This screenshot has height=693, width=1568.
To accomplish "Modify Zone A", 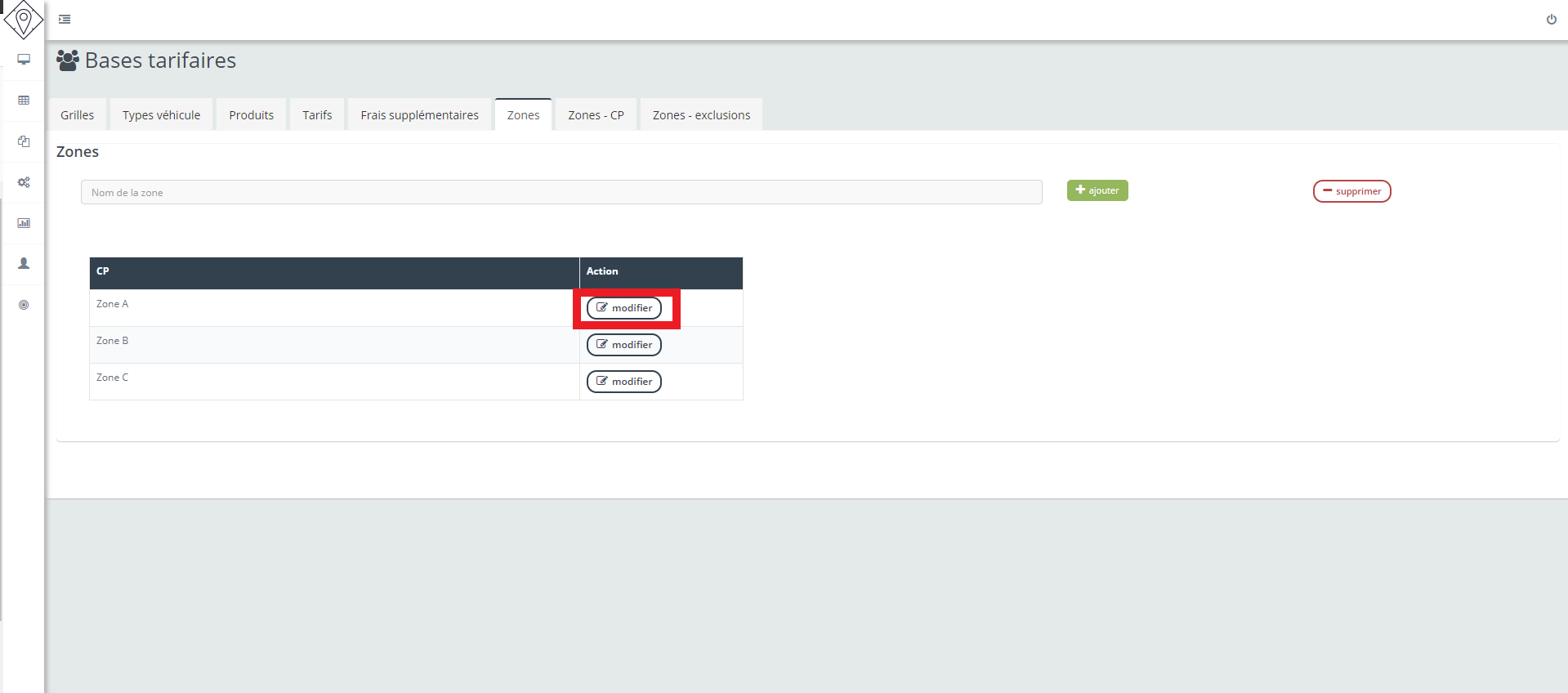I will pos(624,308).
